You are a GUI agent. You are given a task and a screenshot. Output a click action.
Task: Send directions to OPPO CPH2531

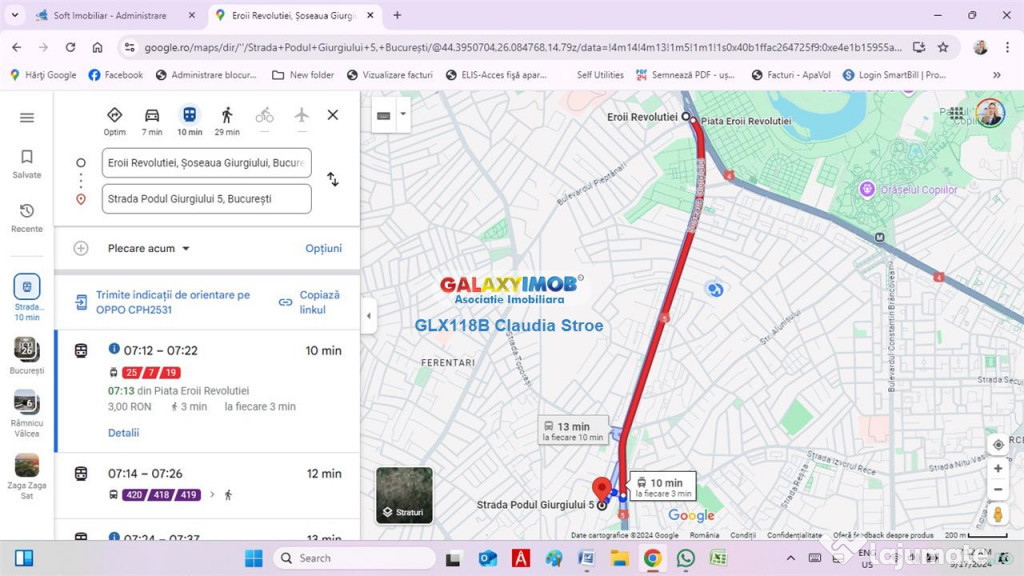coord(172,302)
